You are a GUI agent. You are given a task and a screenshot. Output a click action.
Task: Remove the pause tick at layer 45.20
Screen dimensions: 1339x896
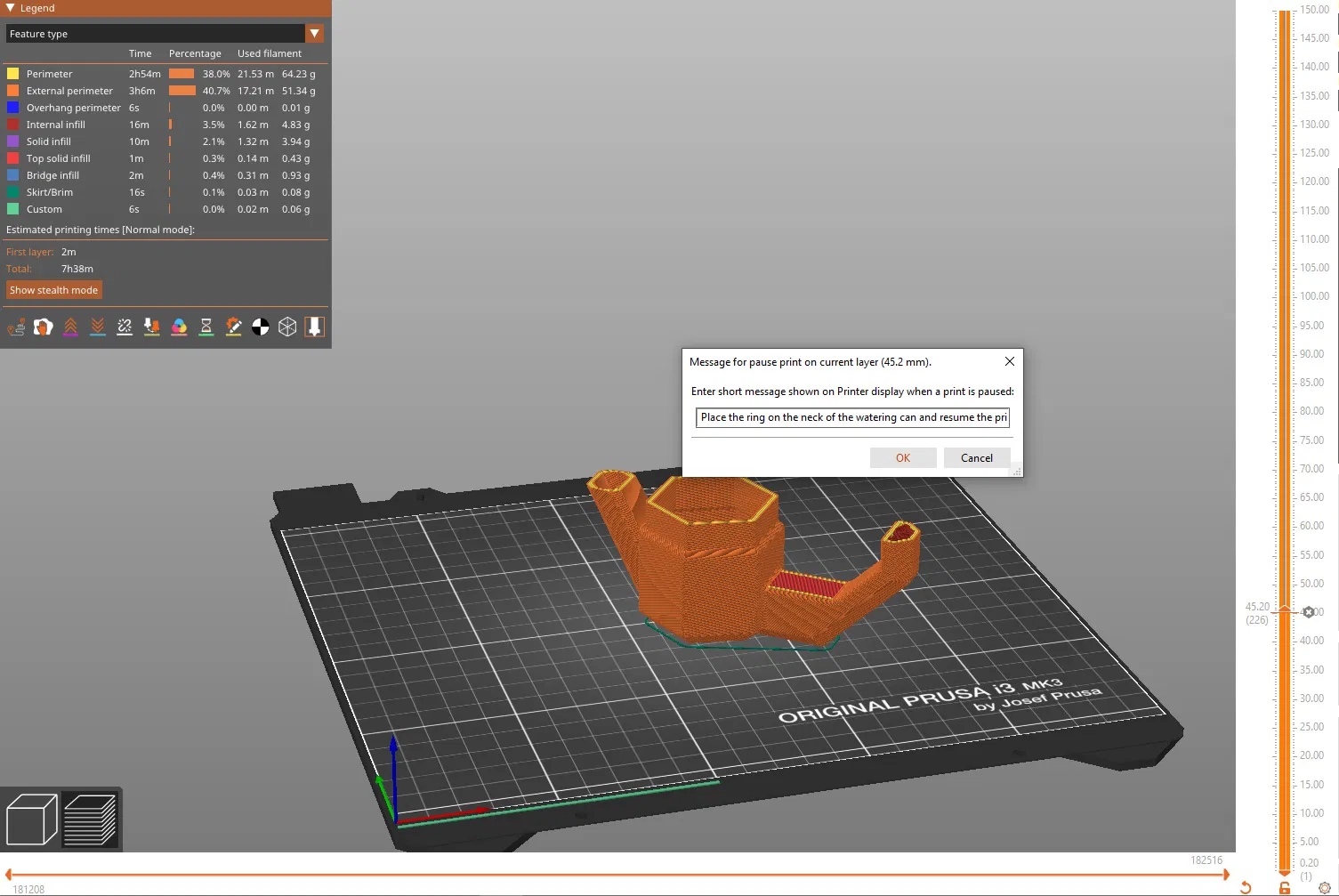1309,612
